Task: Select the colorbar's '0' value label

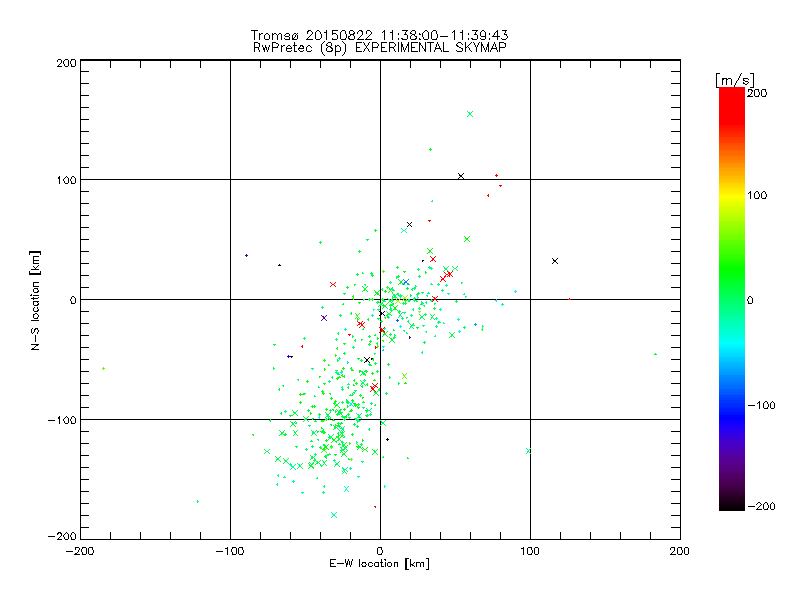Action: pos(750,300)
